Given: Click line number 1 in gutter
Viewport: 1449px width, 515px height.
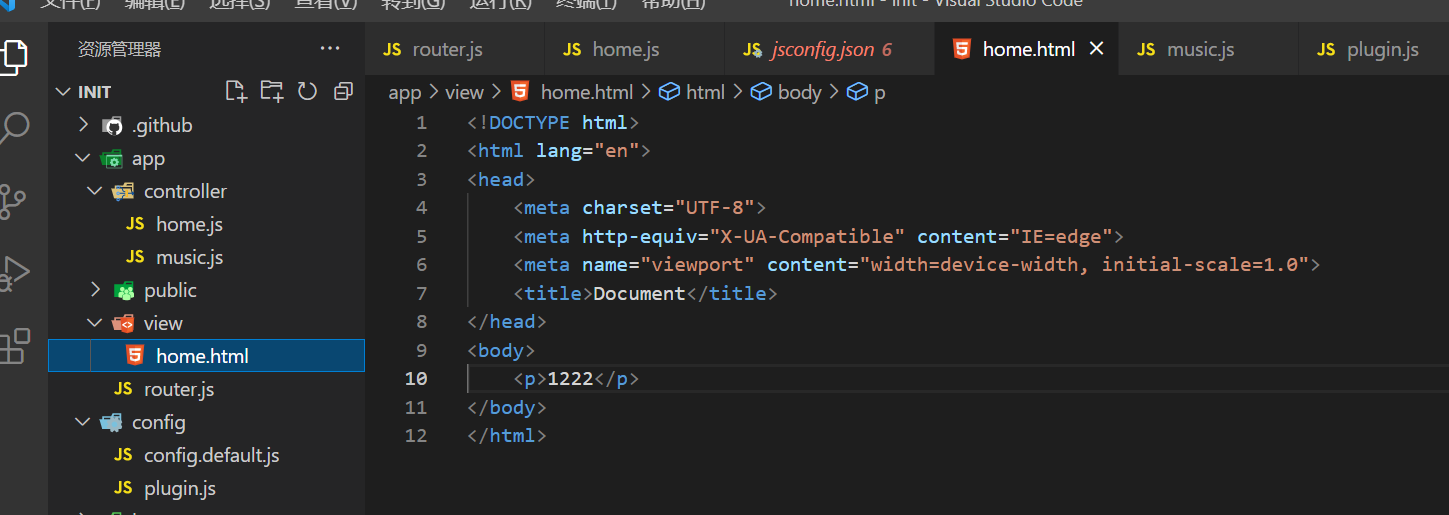Looking at the screenshot, I should pyautogui.click(x=421, y=122).
